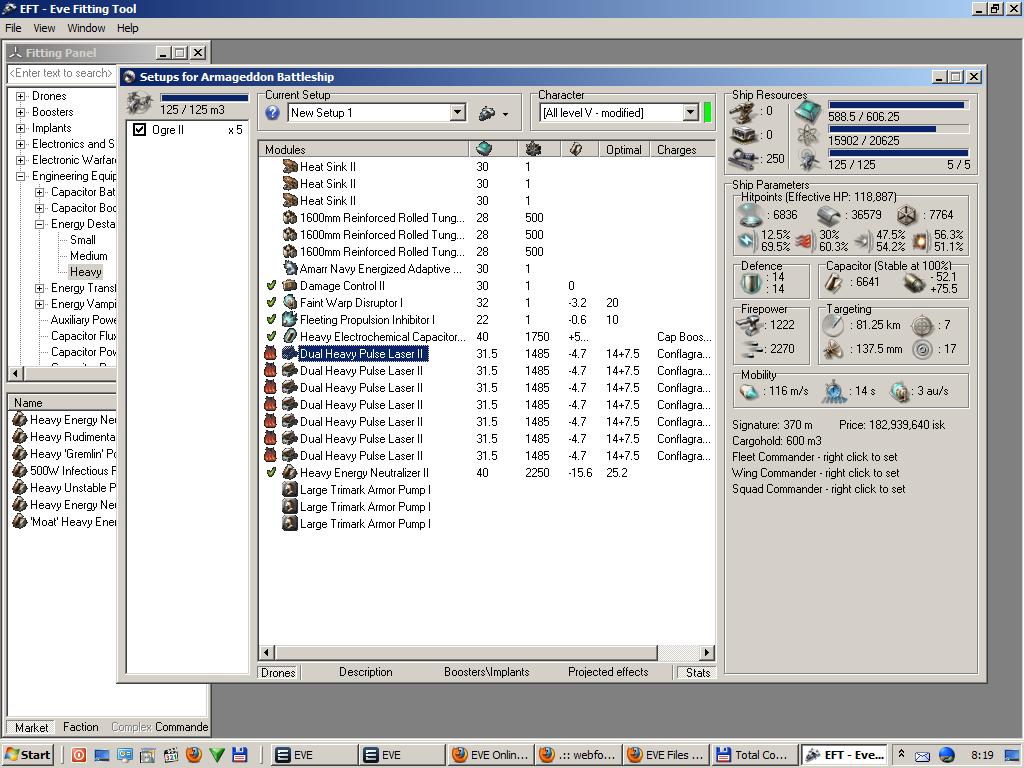Click the modules list horizontal scrollbar right arrow
Viewport: 1024px width, 768px height.
(707, 652)
